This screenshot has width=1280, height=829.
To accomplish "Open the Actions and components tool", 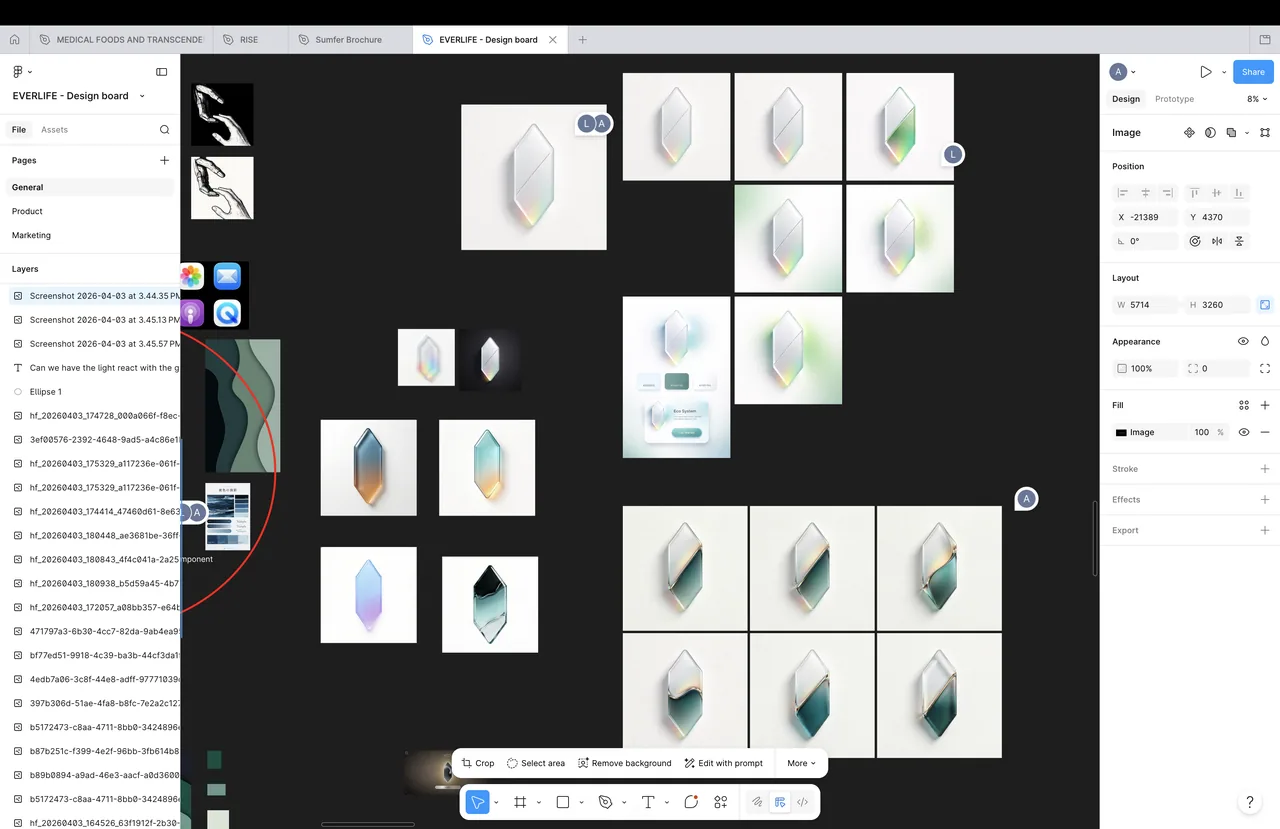I will coord(721,802).
